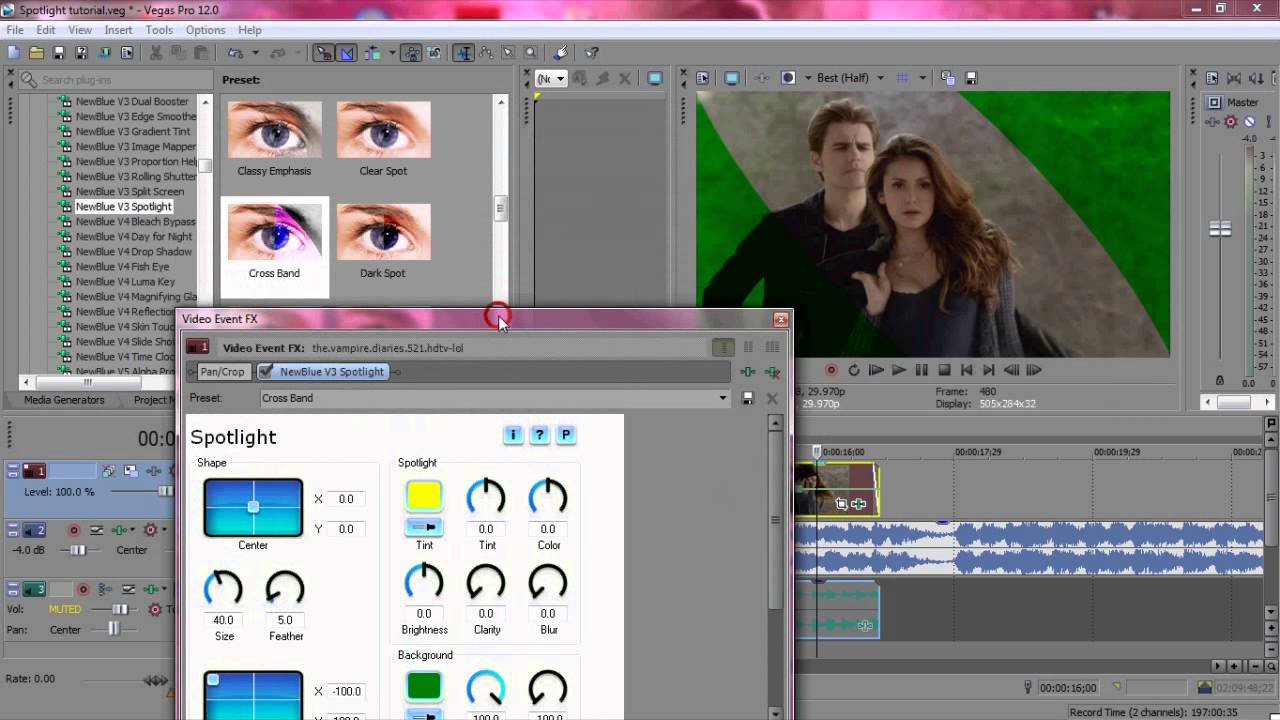The image size is (1280, 720).
Task: Click the Master automation settings gear icon
Action: click(x=1231, y=122)
